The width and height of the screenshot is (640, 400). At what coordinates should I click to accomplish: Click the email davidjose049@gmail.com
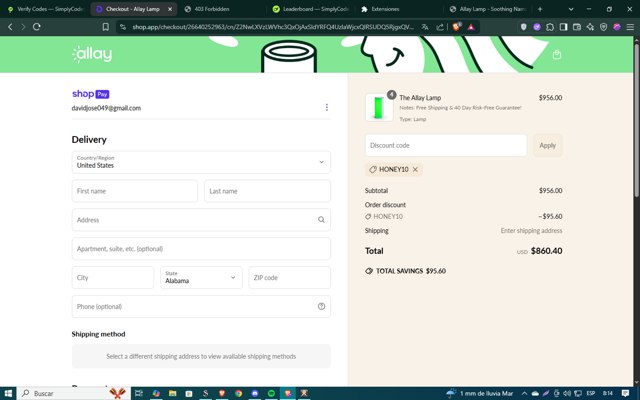pyautogui.click(x=106, y=108)
